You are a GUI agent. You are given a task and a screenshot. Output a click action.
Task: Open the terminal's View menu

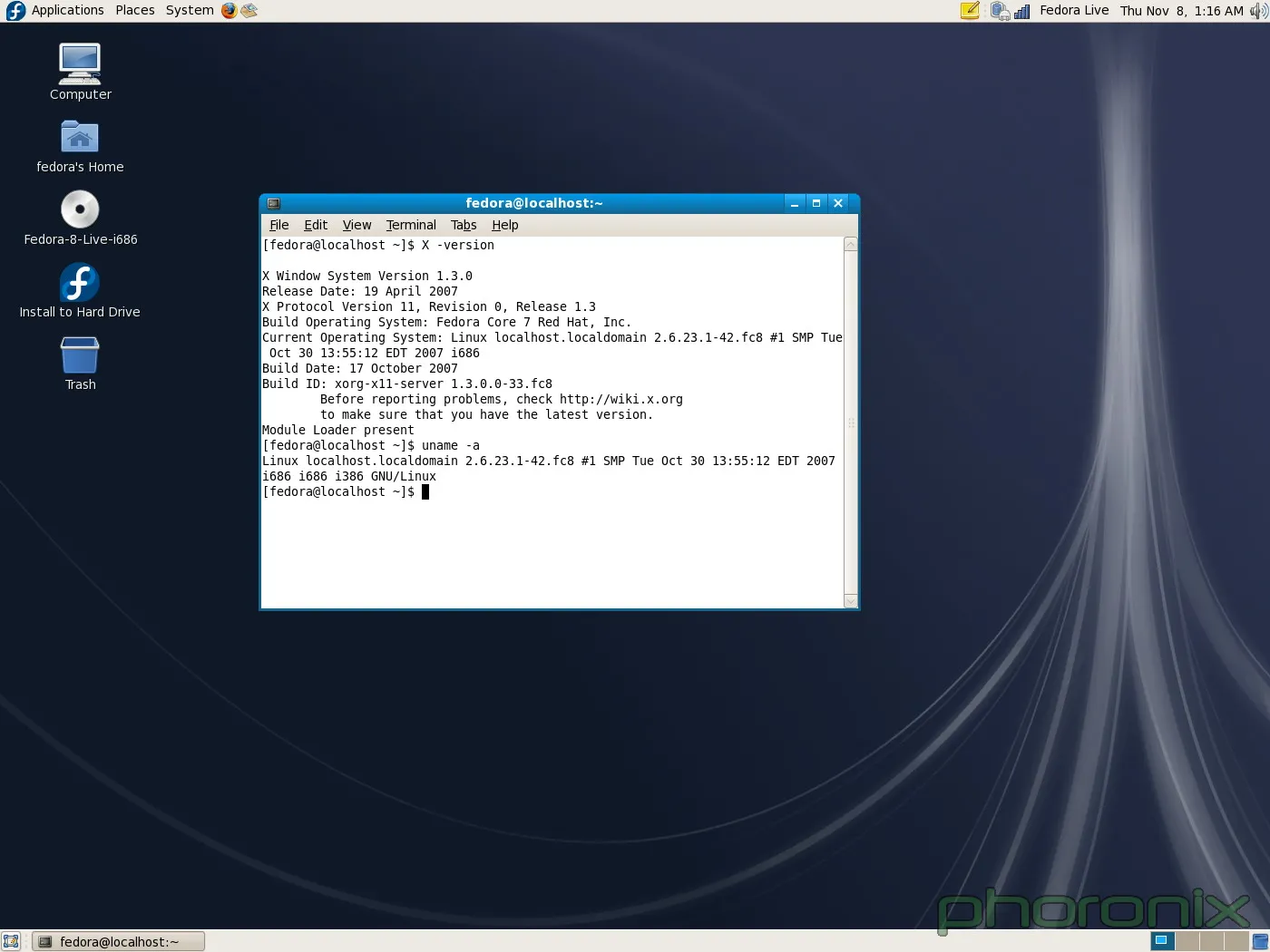[357, 225]
